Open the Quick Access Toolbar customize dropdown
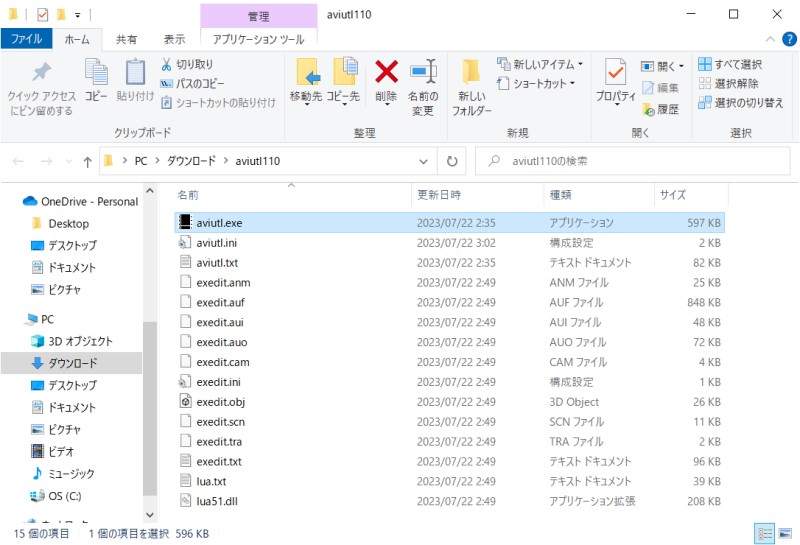The image size is (800, 545). pyautogui.click(x=78, y=15)
